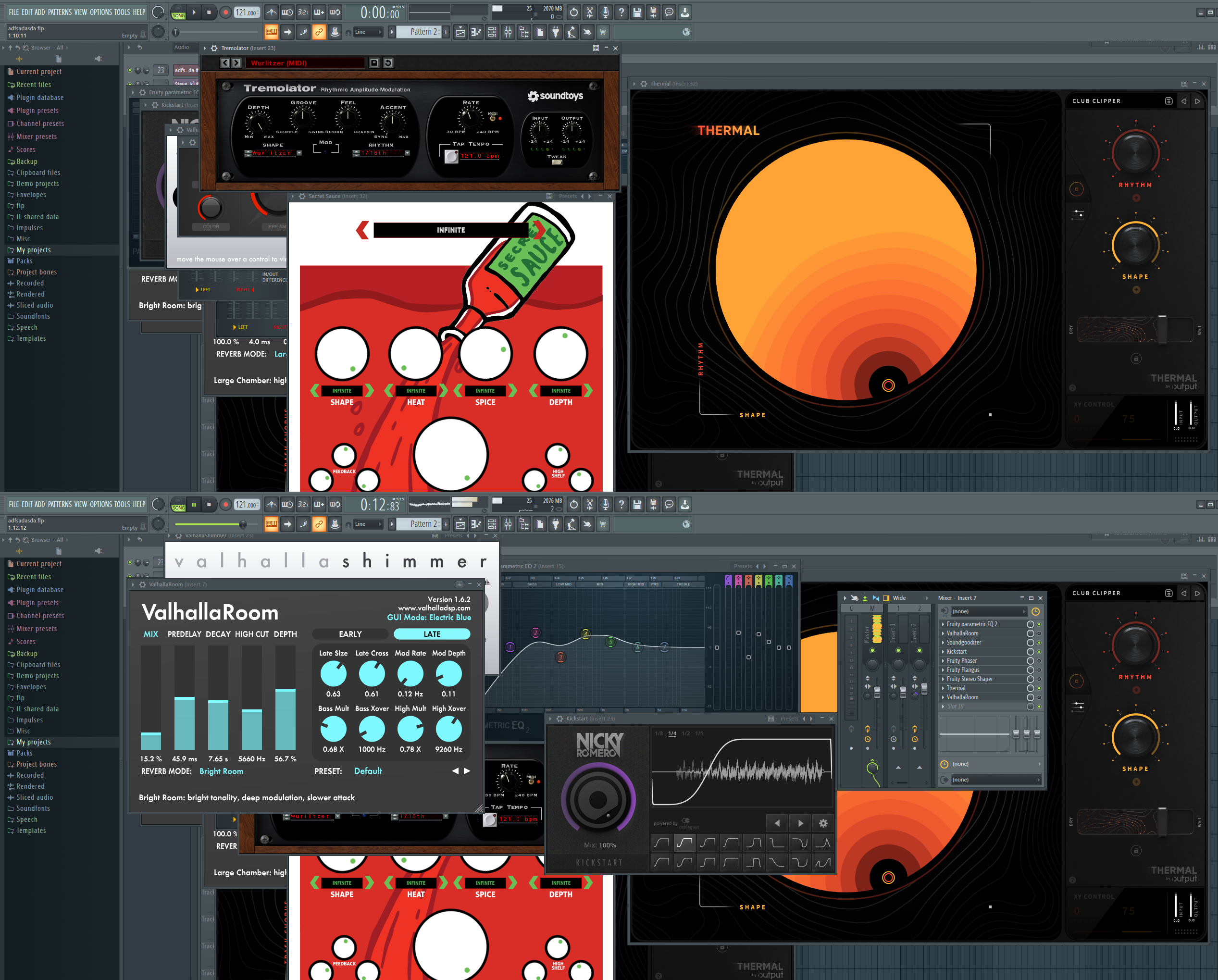This screenshot has width=1218, height=980.
Task: Open the Fruity Flangus slot options arrow
Action: pyautogui.click(x=943, y=670)
